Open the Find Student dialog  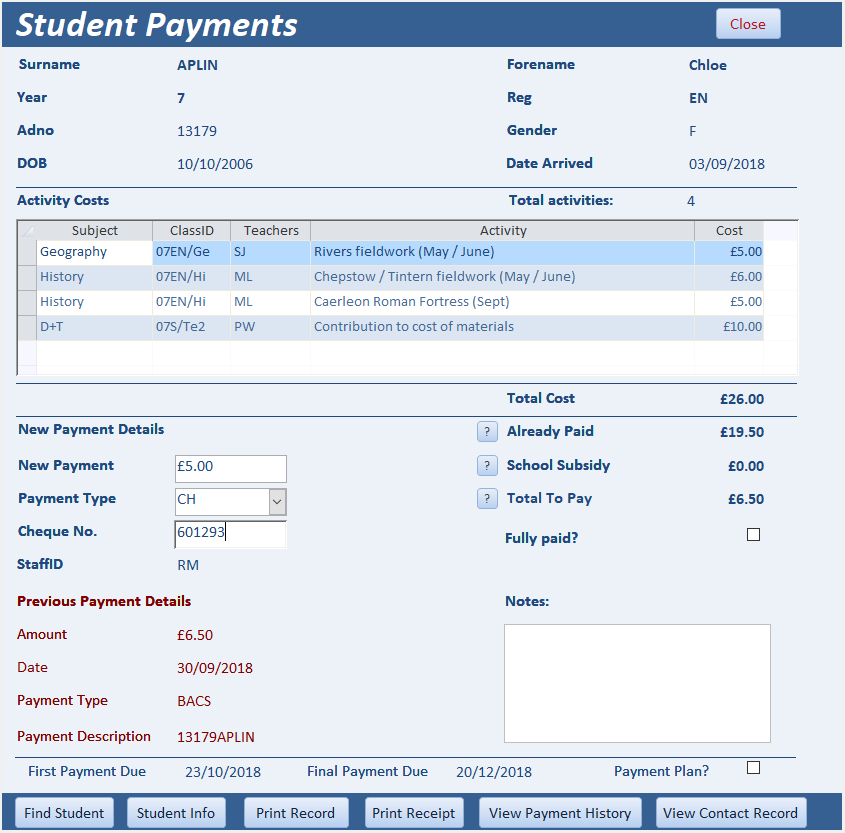[x=64, y=813]
